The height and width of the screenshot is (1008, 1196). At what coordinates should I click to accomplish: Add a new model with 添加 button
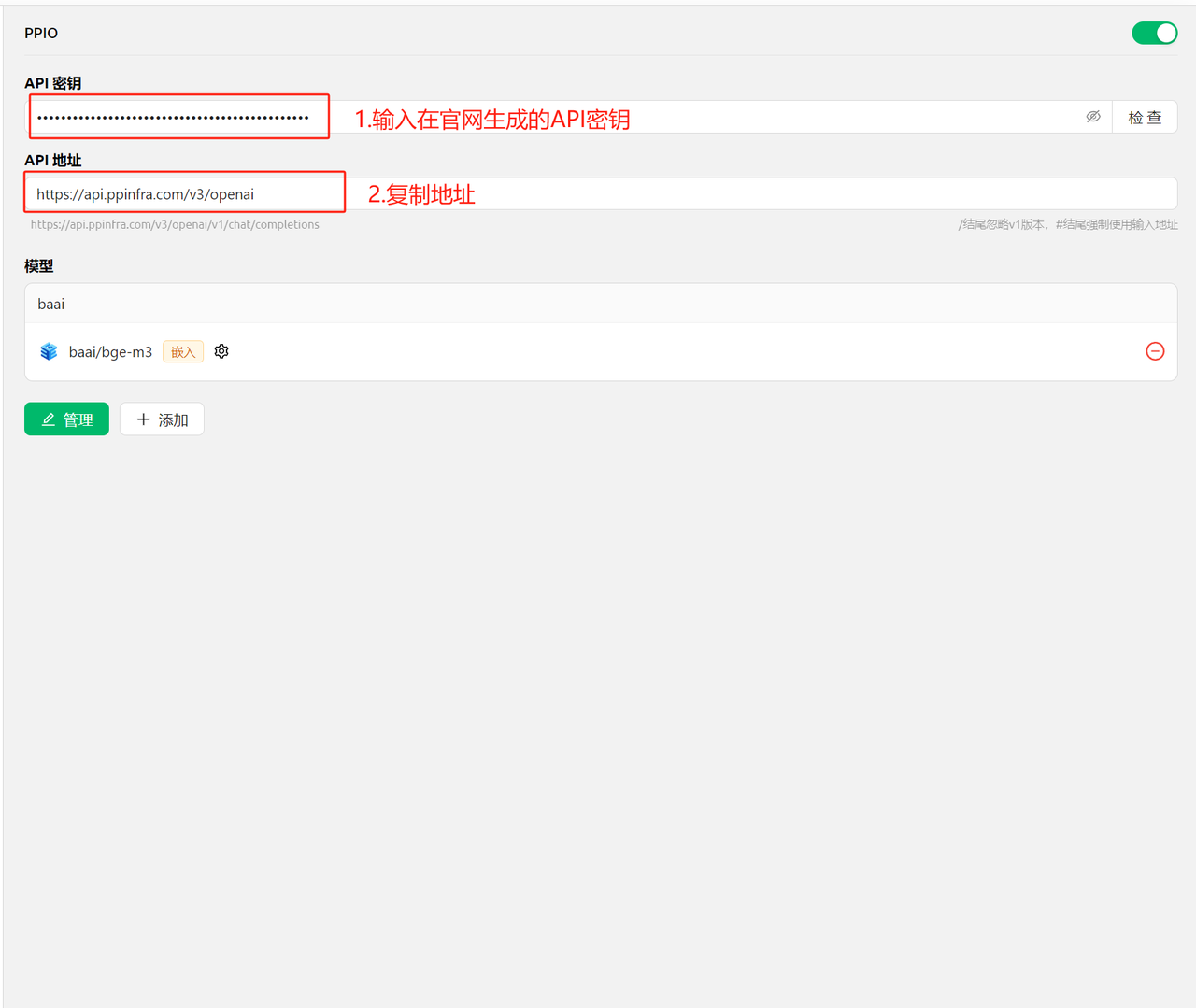pos(162,419)
